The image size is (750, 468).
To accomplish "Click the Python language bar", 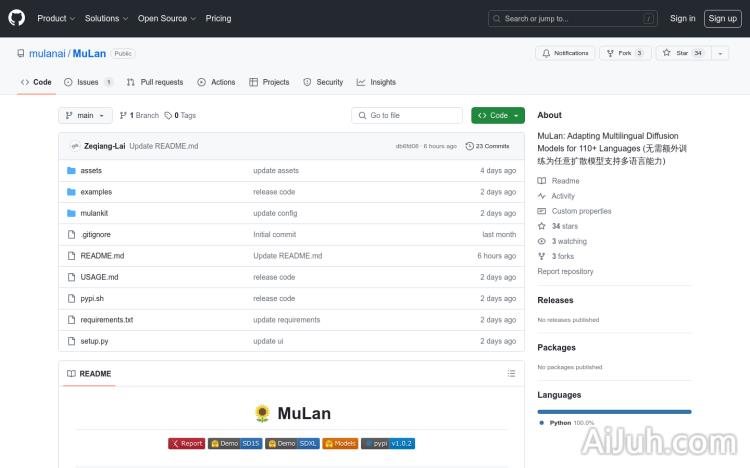I will (x=614, y=411).
